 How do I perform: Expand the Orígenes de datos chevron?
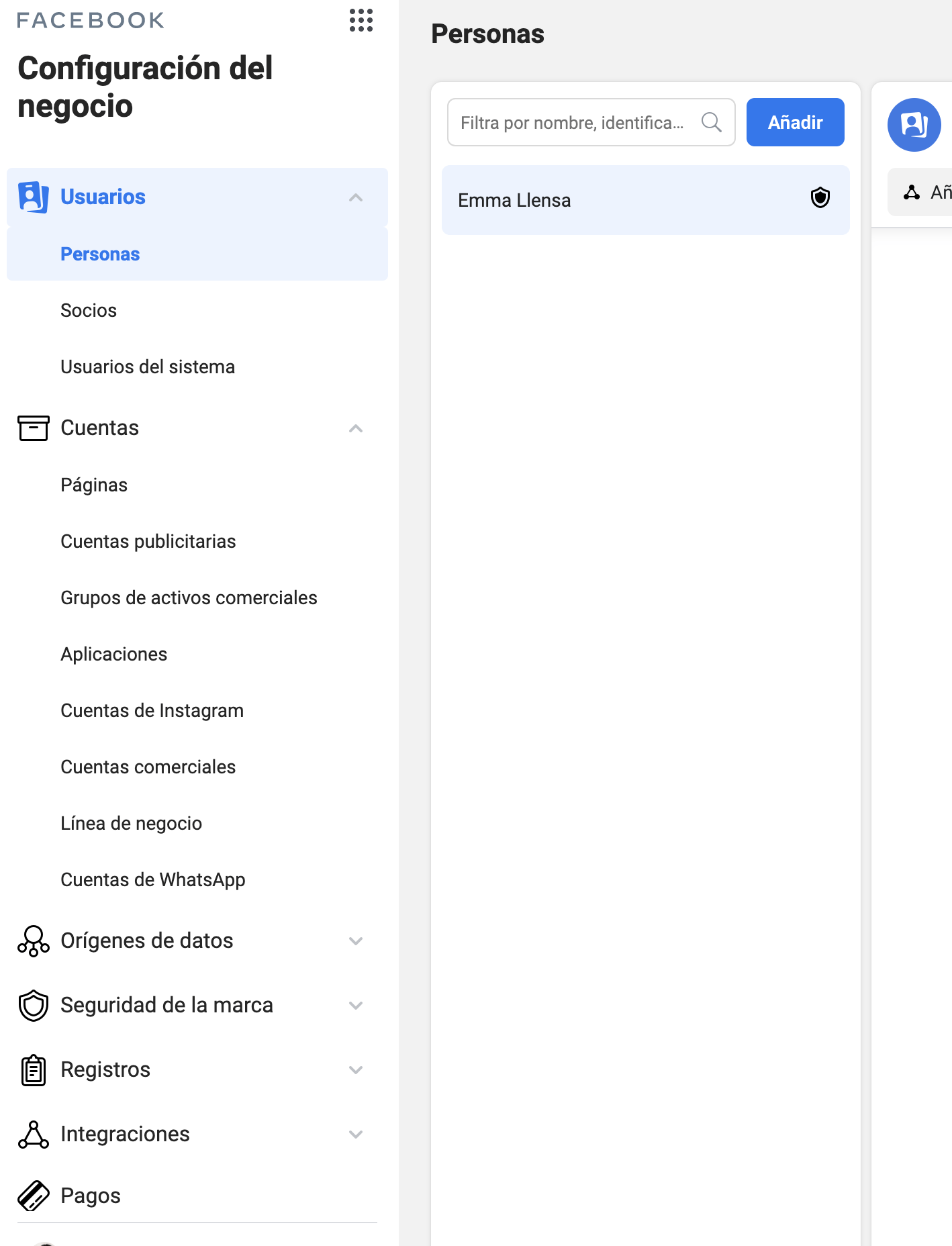click(x=356, y=941)
